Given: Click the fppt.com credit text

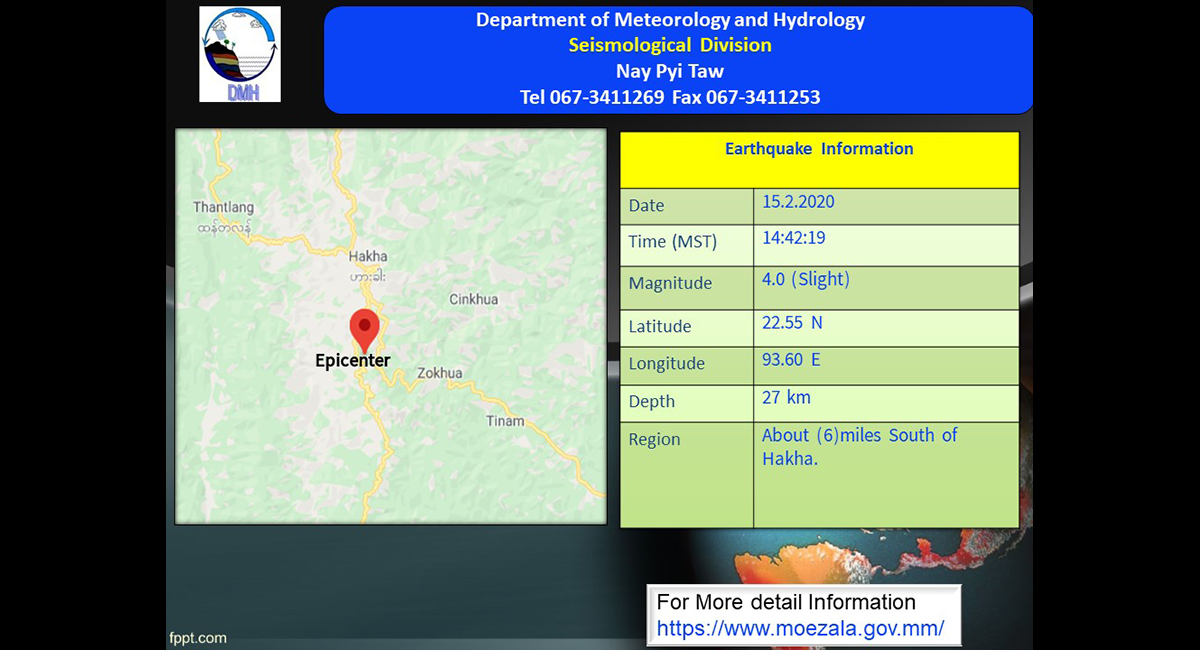Looking at the screenshot, I should pos(197,637).
